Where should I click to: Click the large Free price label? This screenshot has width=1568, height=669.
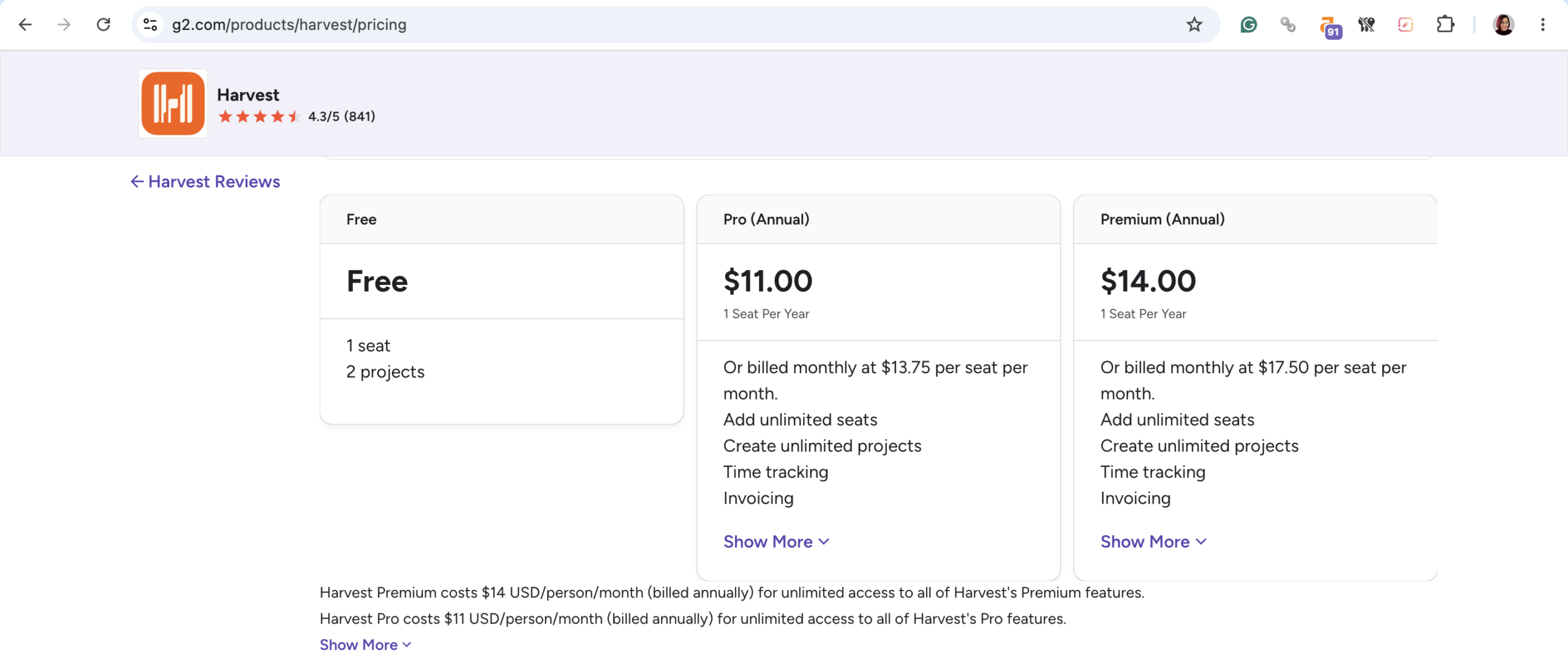(x=377, y=281)
